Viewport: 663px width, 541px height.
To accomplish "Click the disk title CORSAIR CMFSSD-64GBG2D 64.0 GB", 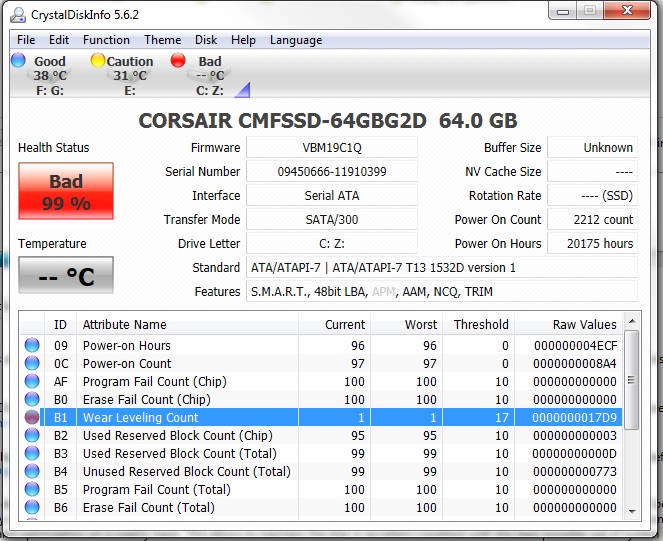I will tap(328, 121).
